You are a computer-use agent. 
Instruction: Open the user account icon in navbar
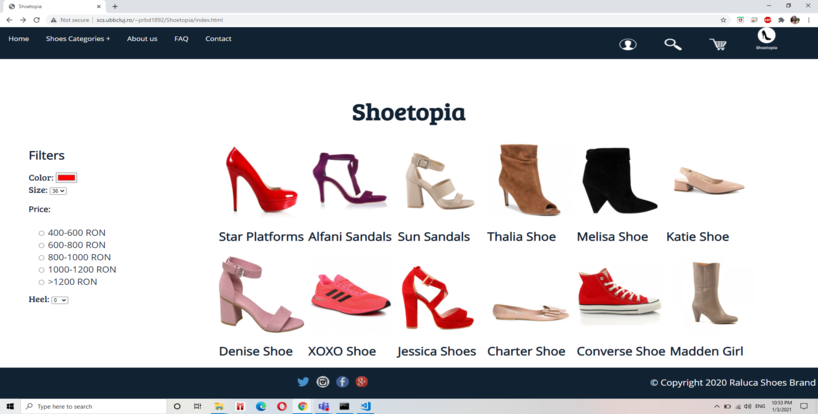tap(628, 44)
